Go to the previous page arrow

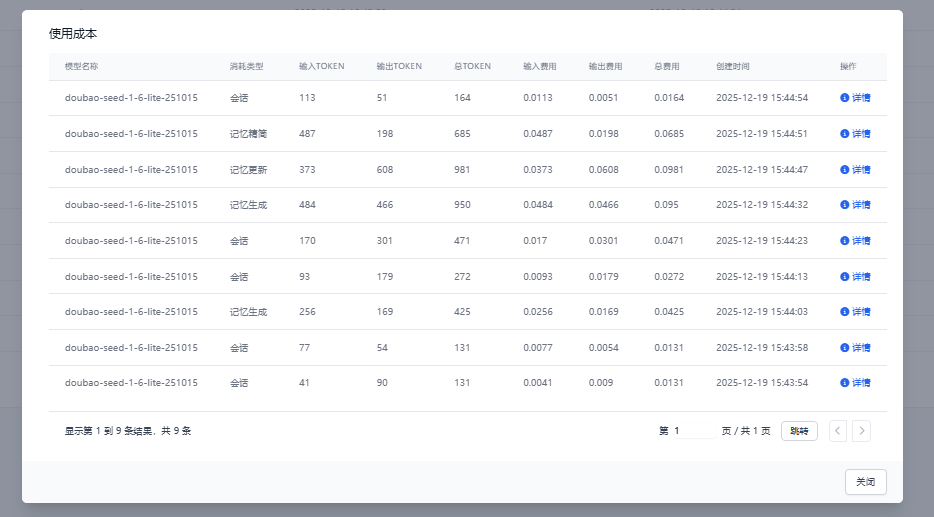tap(838, 431)
